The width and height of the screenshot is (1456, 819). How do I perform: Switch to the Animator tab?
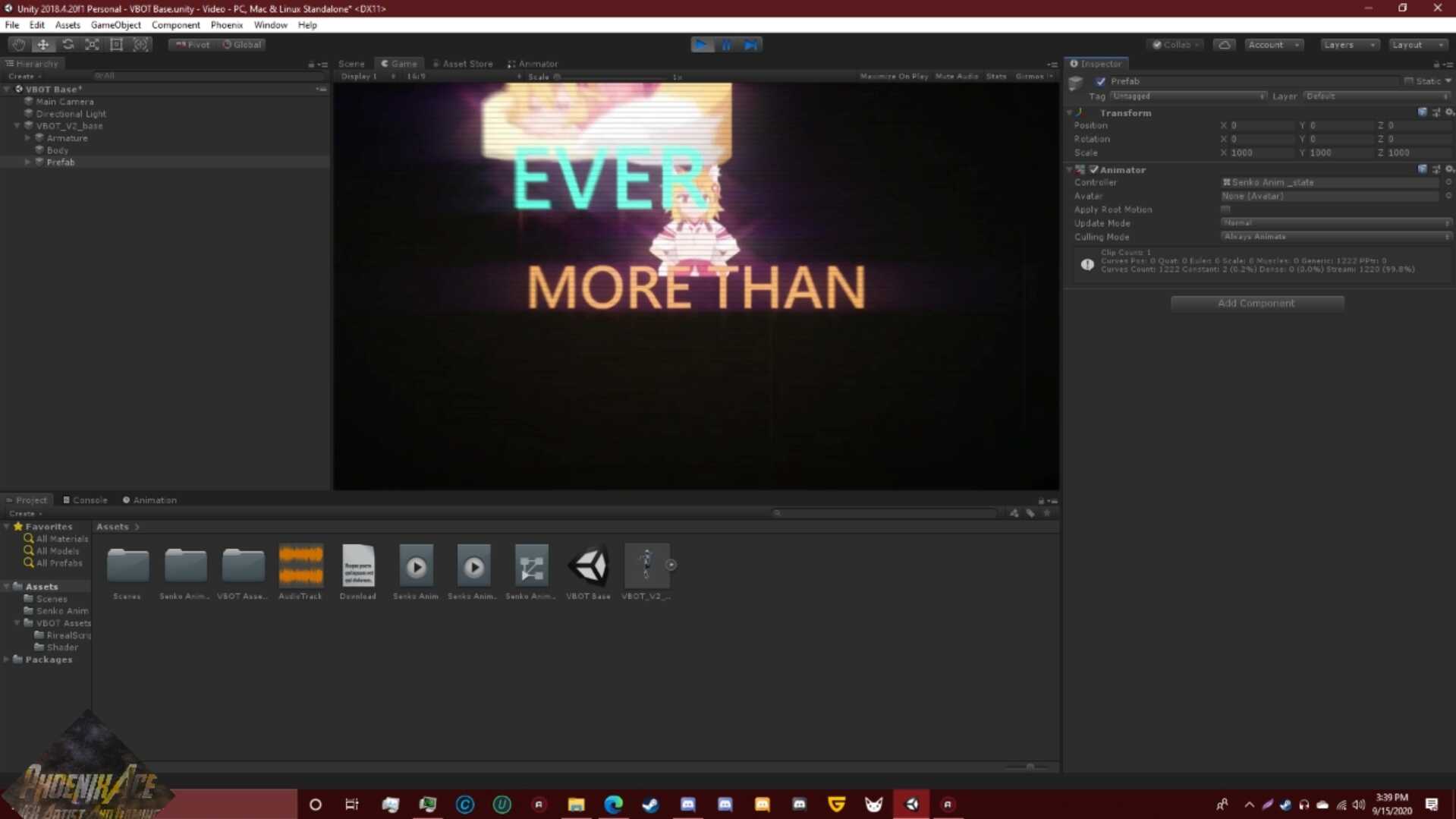pos(533,64)
